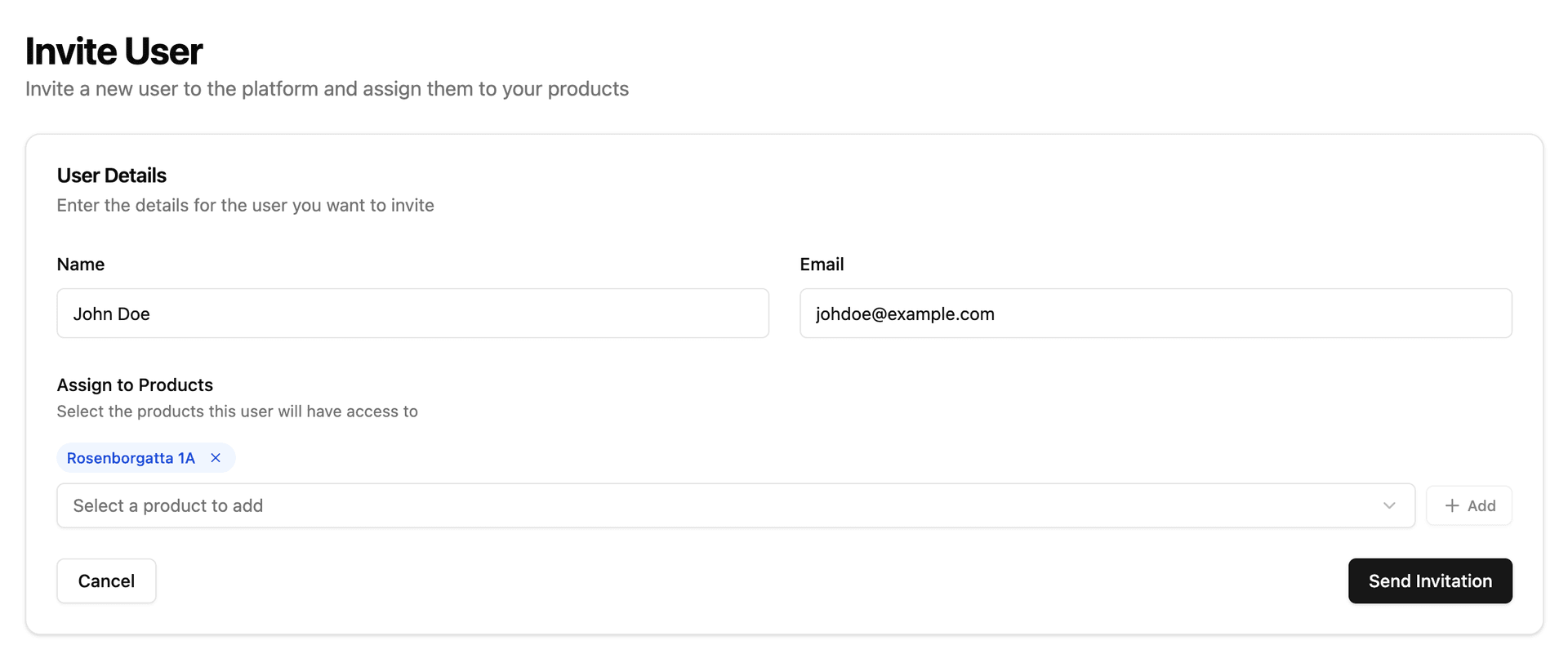Click the chevron arrow in product selector
This screenshot has width=1568, height=654.
[x=1389, y=506]
